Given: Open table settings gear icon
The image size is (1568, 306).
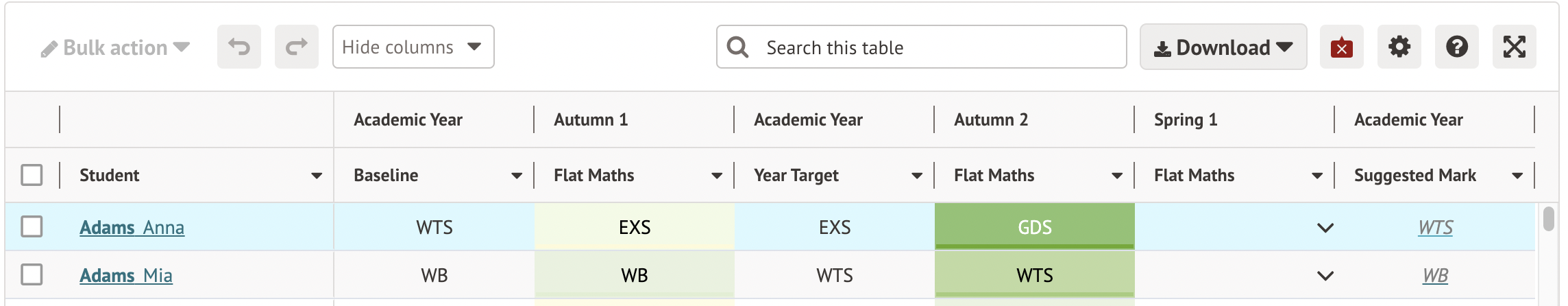Looking at the screenshot, I should 1399,47.
